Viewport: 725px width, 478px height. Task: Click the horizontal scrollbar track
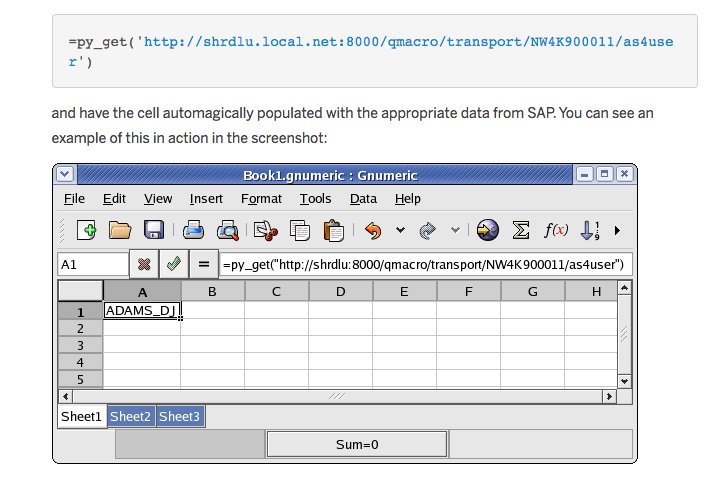(337, 396)
